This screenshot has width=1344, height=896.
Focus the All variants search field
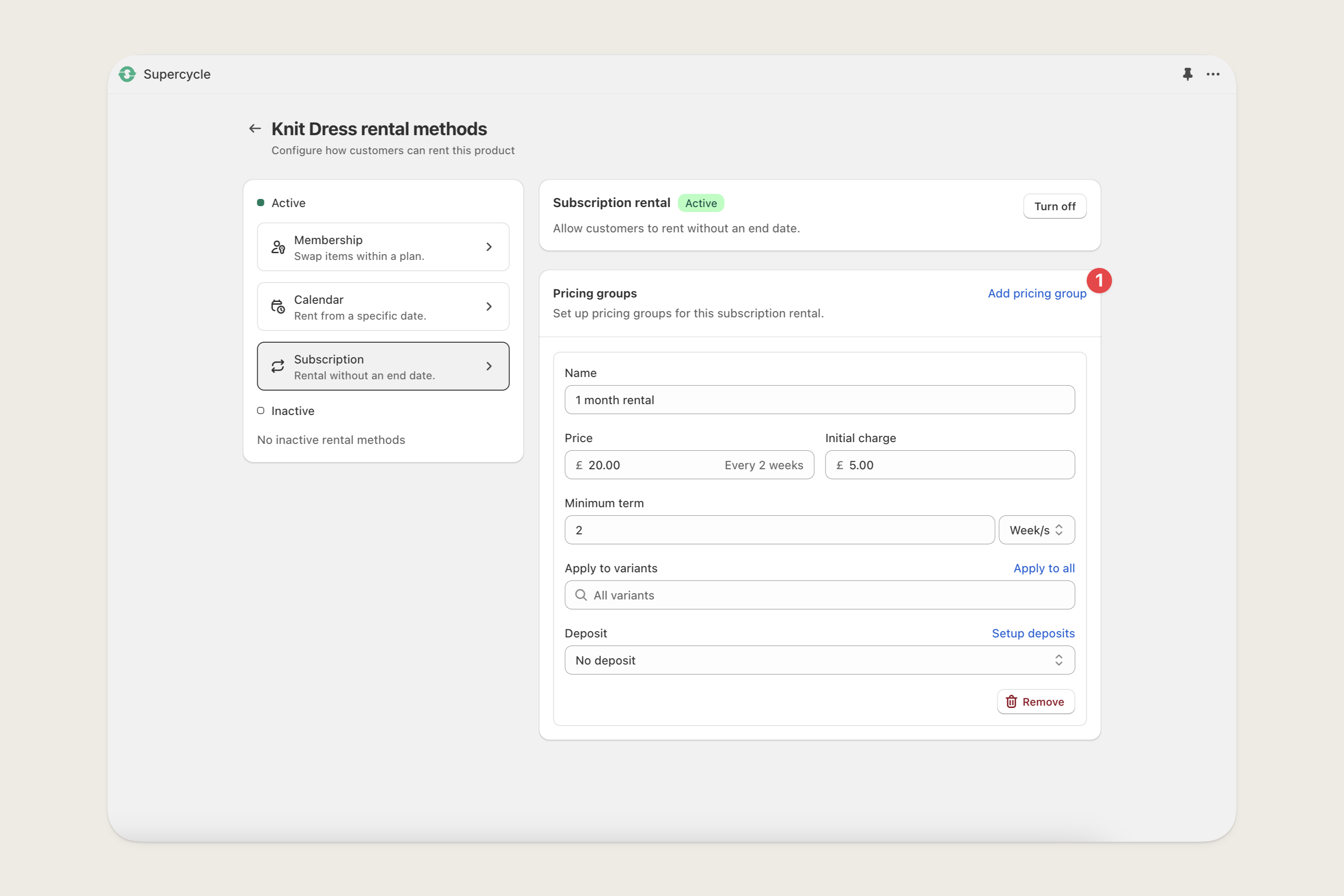[820, 595]
